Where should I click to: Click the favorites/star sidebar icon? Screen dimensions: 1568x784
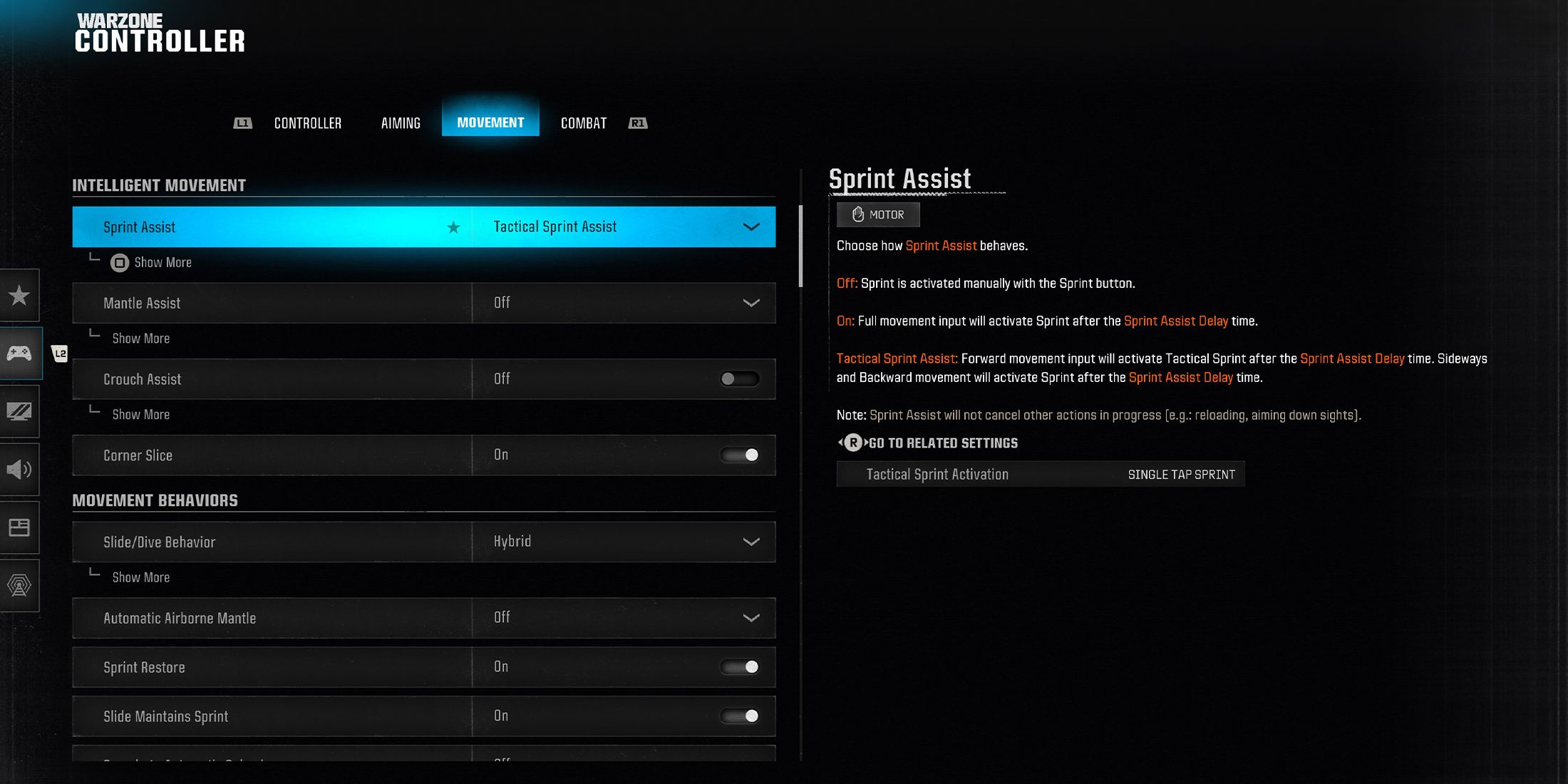(19, 295)
